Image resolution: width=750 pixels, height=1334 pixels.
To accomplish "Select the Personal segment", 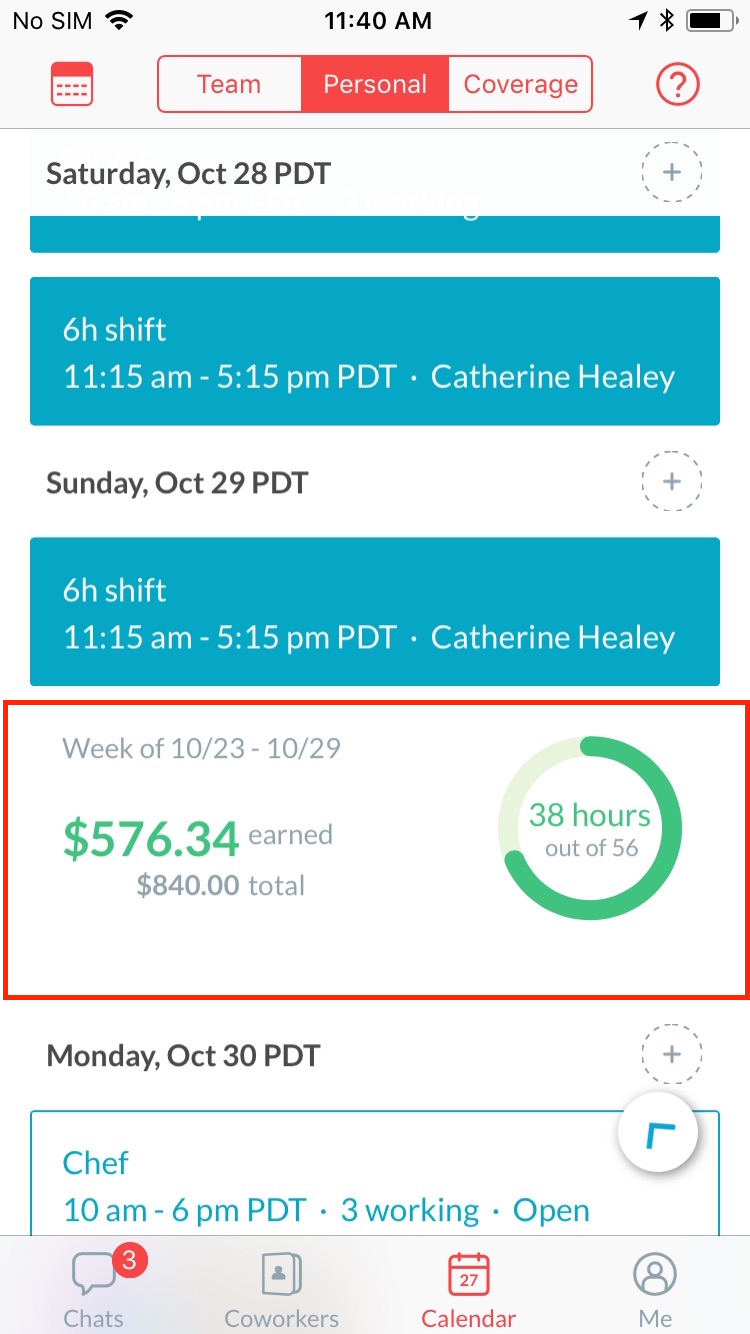I will (x=375, y=84).
